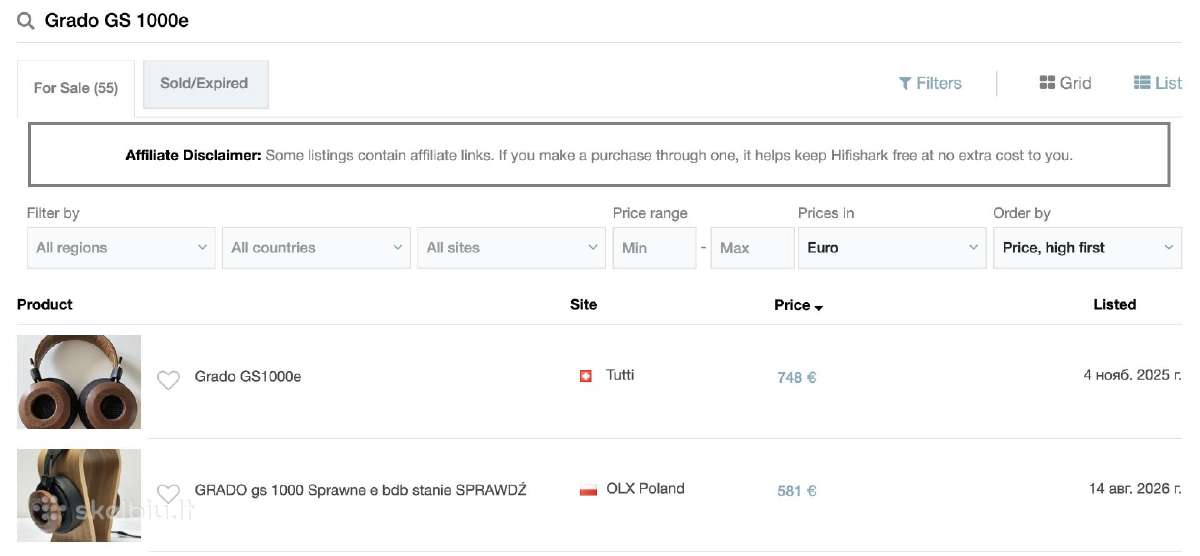Click the Affiliate Disclaimer notice text
Viewport: 1200px width, 556px height.
pos(599,155)
